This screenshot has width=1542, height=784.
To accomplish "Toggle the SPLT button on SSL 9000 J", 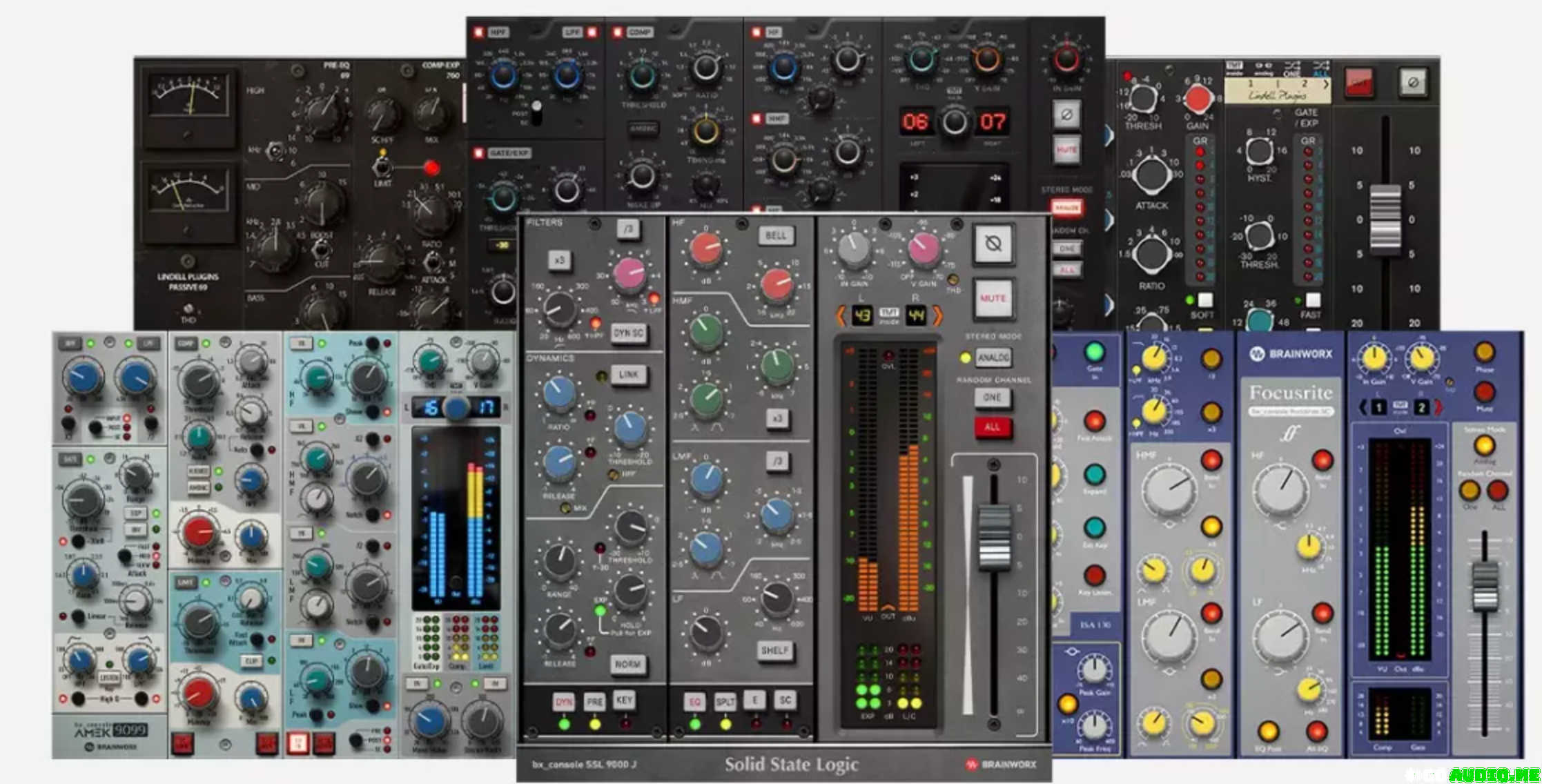I will pyautogui.click(x=725, y=702).
